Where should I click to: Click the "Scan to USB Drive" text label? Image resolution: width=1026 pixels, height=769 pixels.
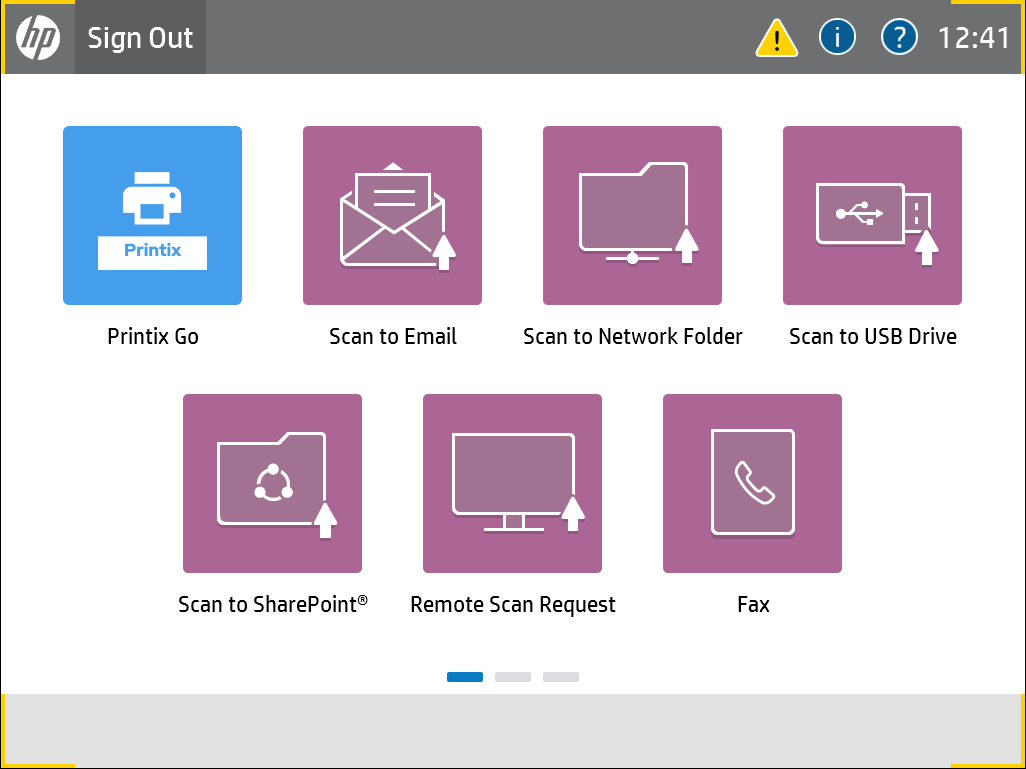pos(872,337)
